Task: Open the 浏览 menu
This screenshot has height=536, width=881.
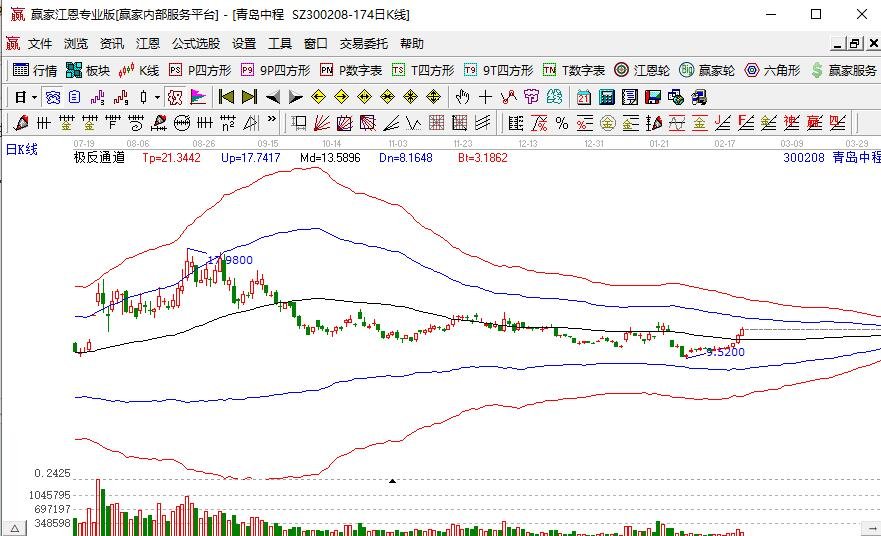Action: 76,44
